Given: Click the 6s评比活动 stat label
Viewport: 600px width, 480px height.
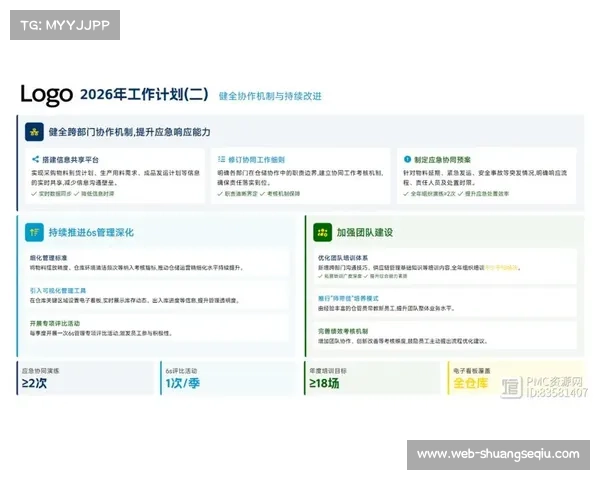Looking at the screenshot, I should (181, 371).
